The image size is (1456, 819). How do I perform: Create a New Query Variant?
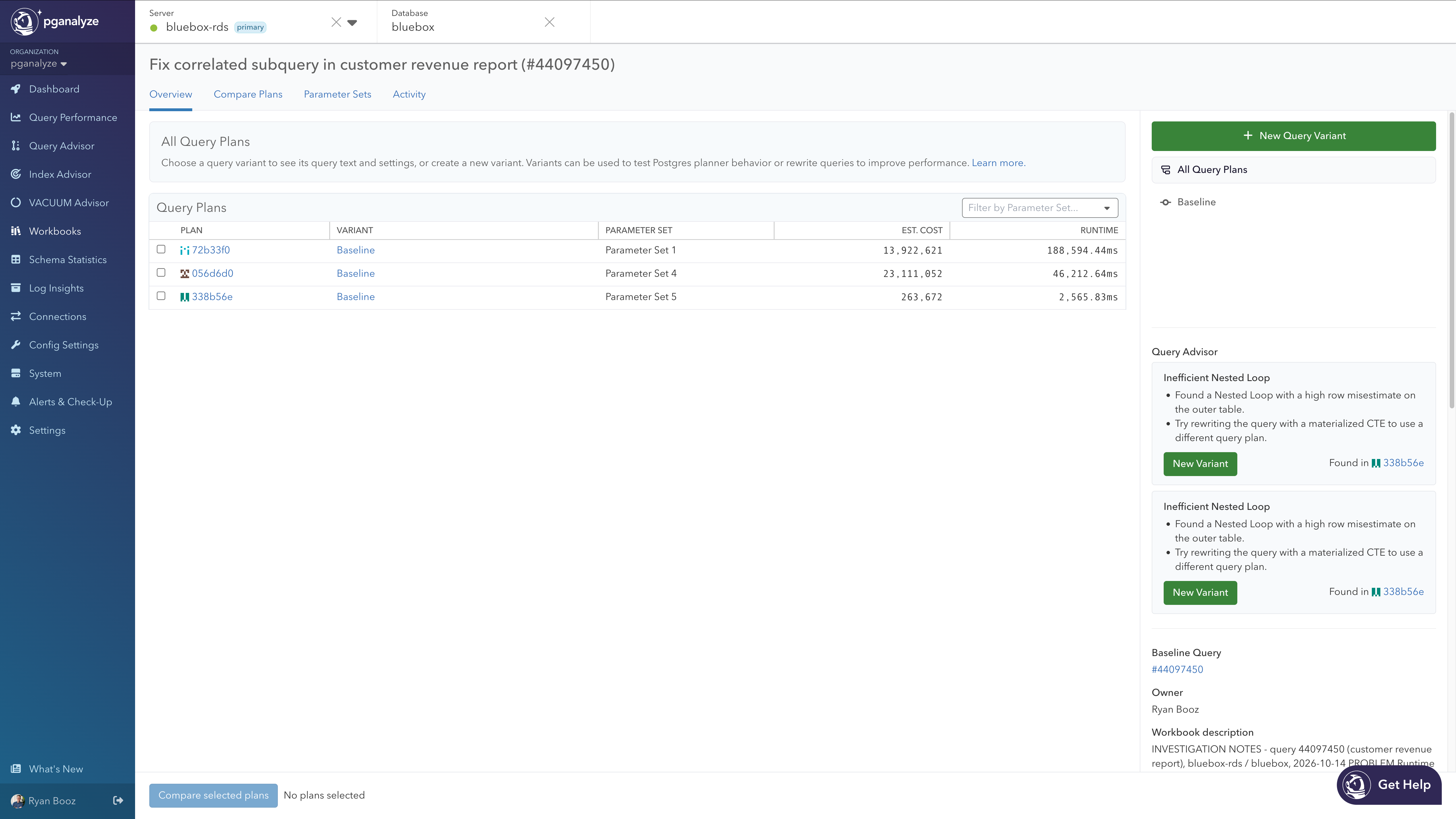[x=1293, y=136]
